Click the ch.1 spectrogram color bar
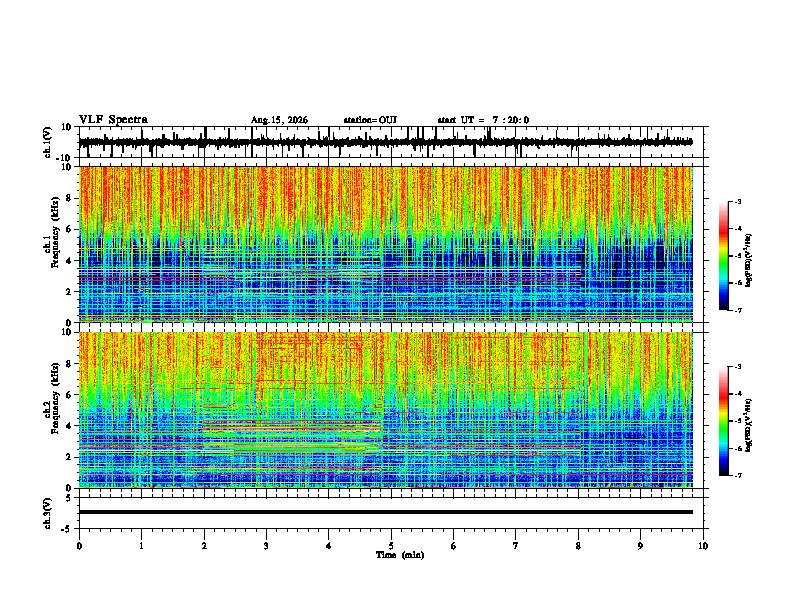The image size is (792, 612). click(724, 256)
